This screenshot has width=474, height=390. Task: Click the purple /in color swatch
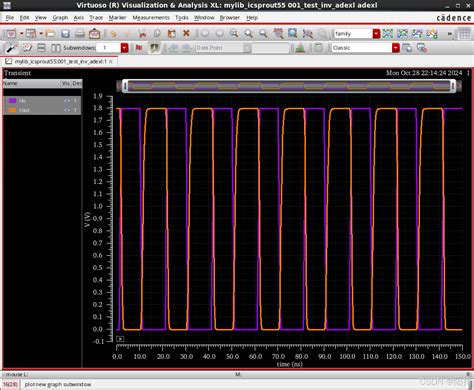[x=12, y=100]
